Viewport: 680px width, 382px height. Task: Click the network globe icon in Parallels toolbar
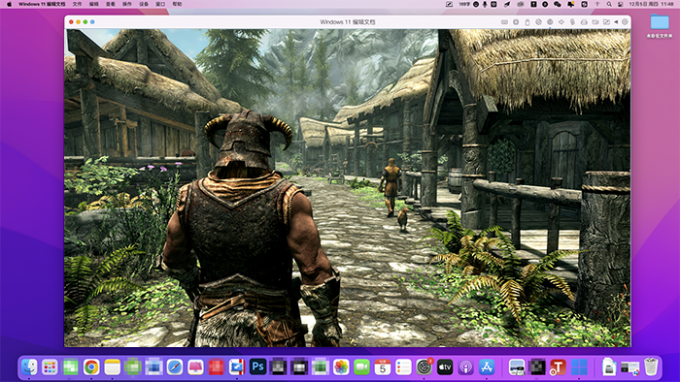(x=550, y=22)
